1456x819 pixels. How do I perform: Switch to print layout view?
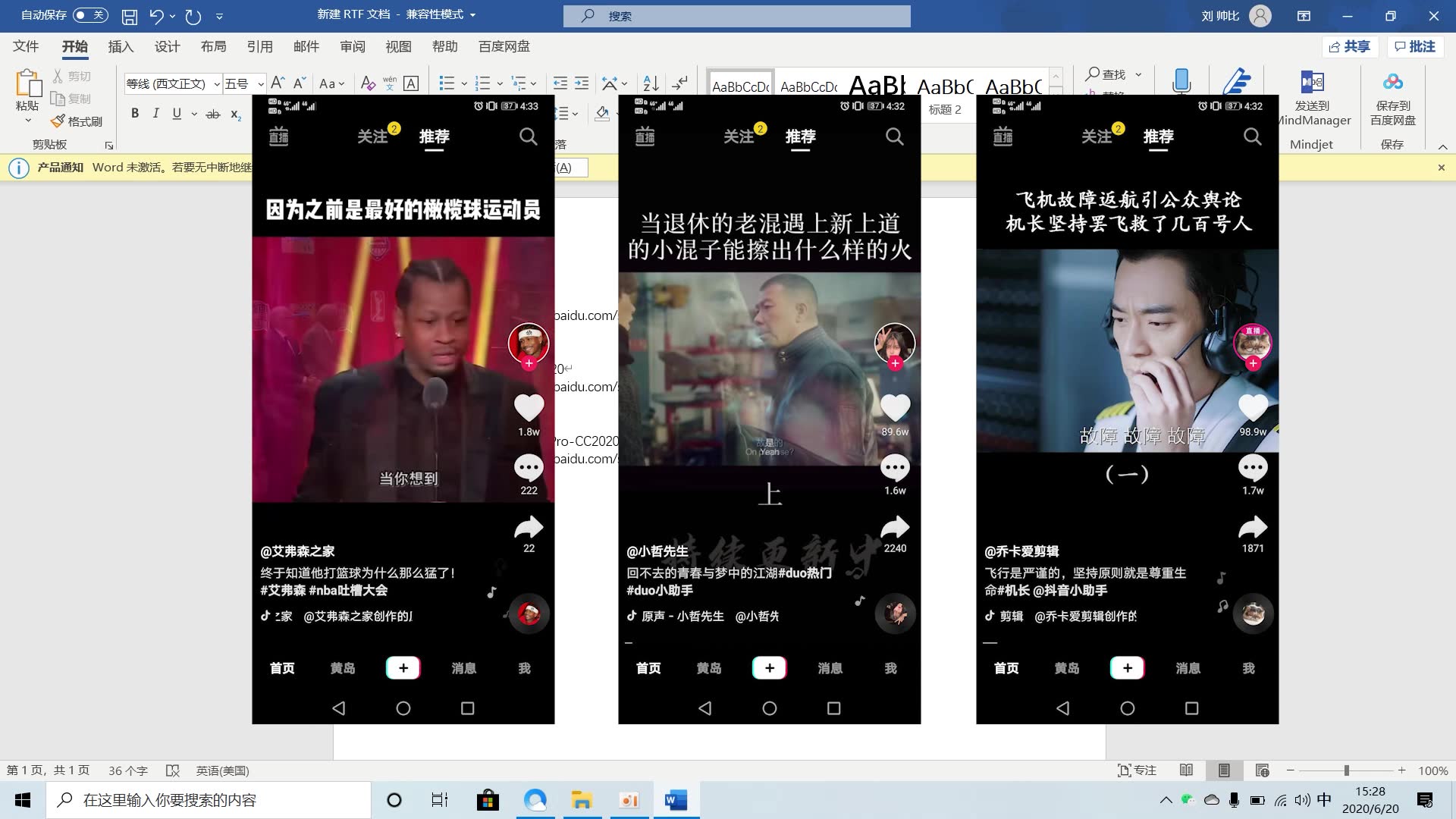(1224, 770)
